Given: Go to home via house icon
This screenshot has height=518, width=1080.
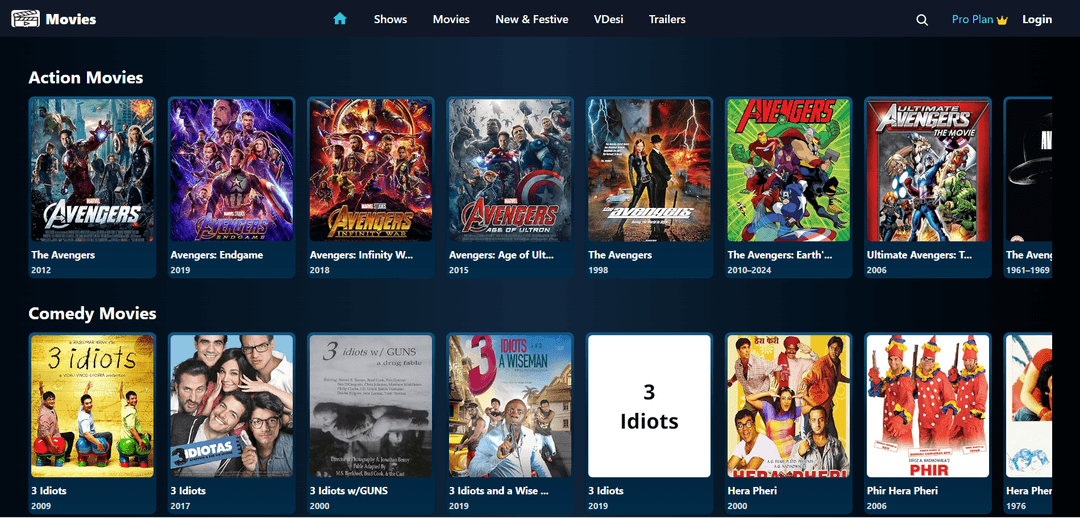Looking at the screenshot, I should click(340, 19).
